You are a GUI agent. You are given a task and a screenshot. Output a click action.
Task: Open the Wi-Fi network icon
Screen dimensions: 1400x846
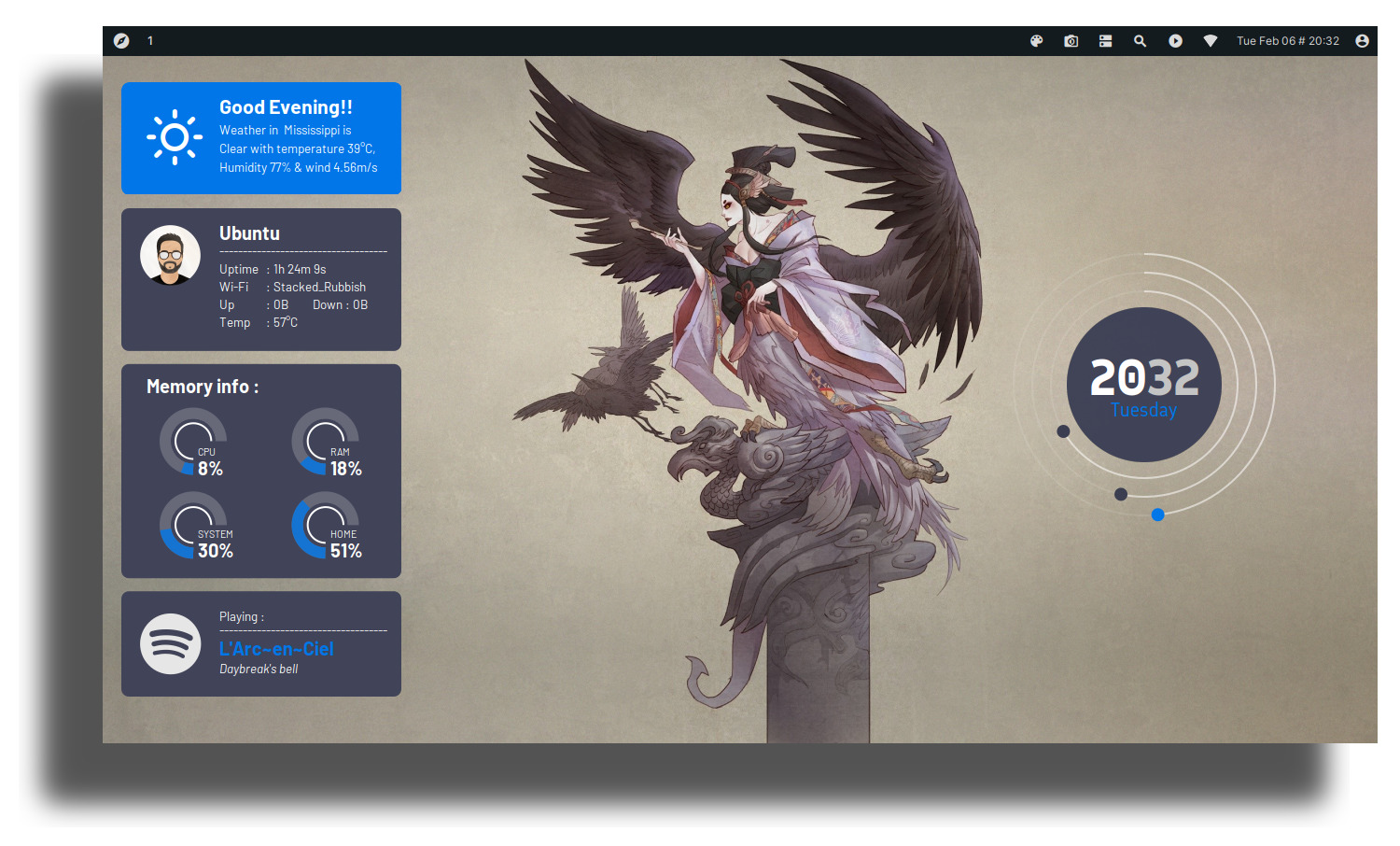pyautogui.click(x=1211, y=41)
